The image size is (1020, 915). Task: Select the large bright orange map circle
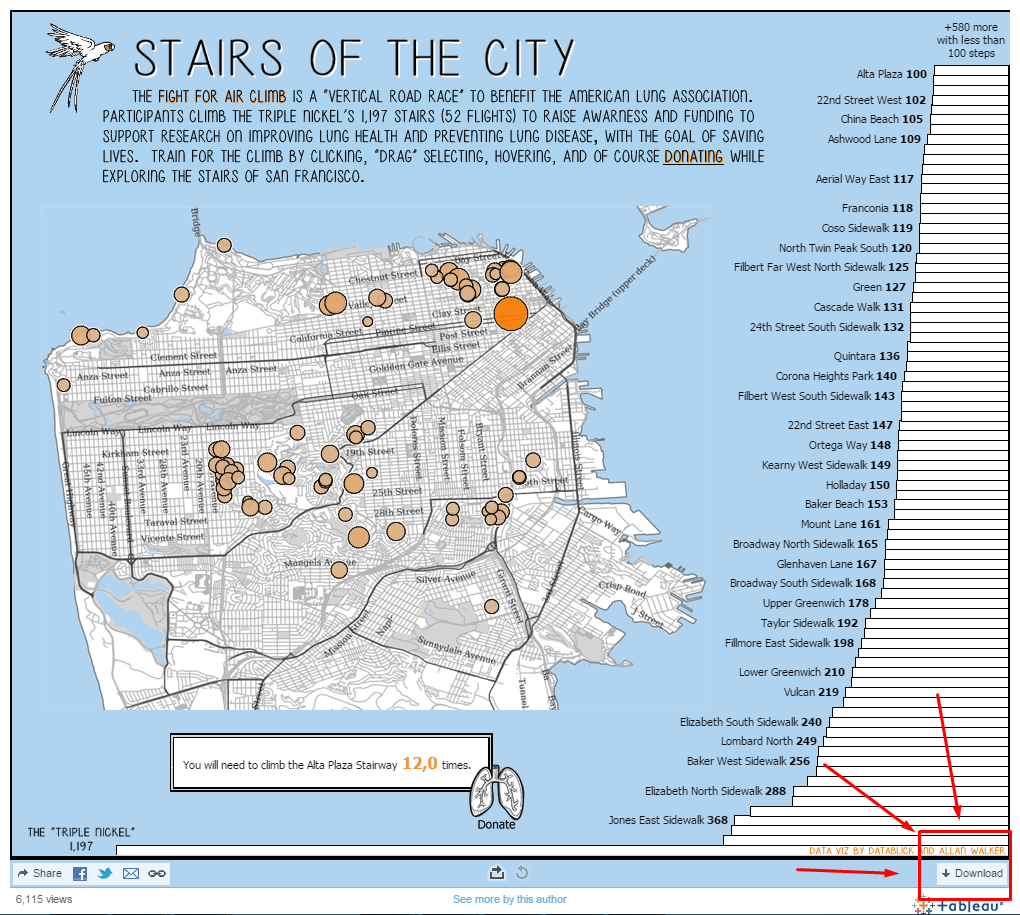[511, 313]
